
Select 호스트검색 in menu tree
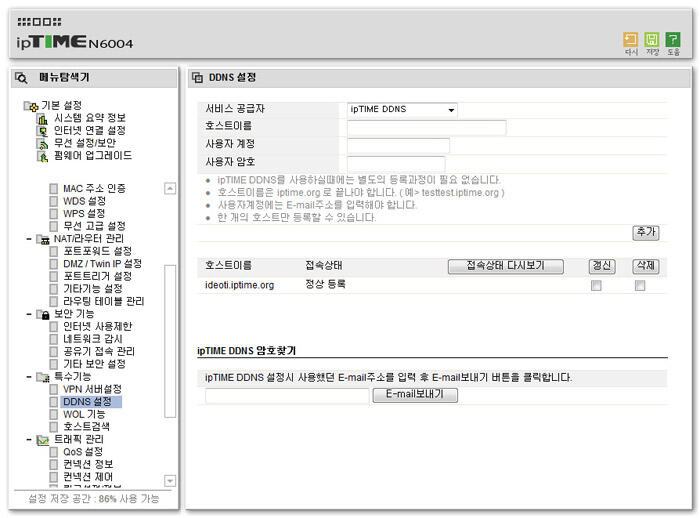click(x=86, y=426)
